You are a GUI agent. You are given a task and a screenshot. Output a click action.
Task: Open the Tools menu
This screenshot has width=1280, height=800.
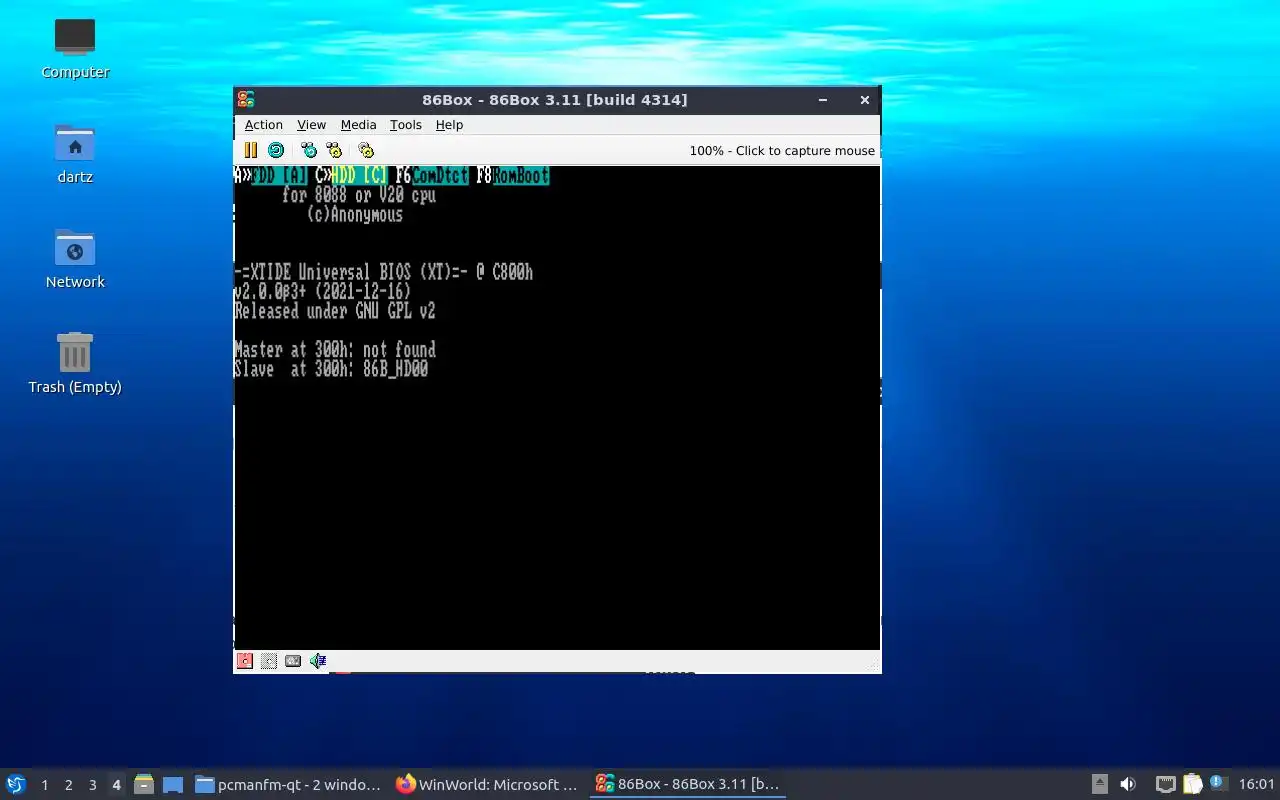(406, 125)
